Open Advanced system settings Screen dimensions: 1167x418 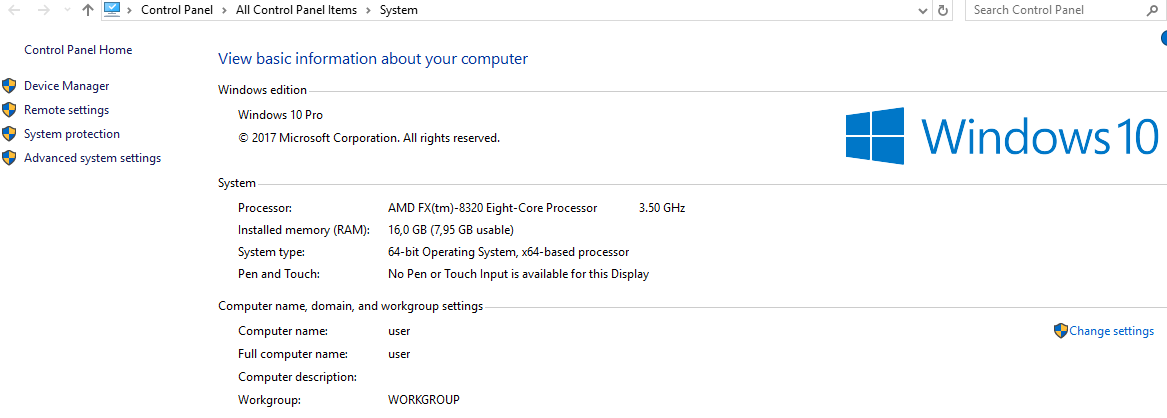[92, 158]
